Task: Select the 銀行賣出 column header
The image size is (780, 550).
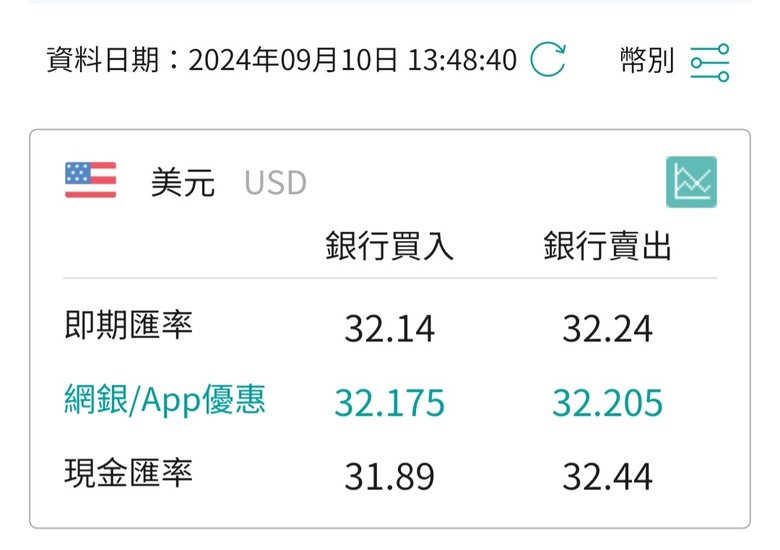Action: pos(607,246)
